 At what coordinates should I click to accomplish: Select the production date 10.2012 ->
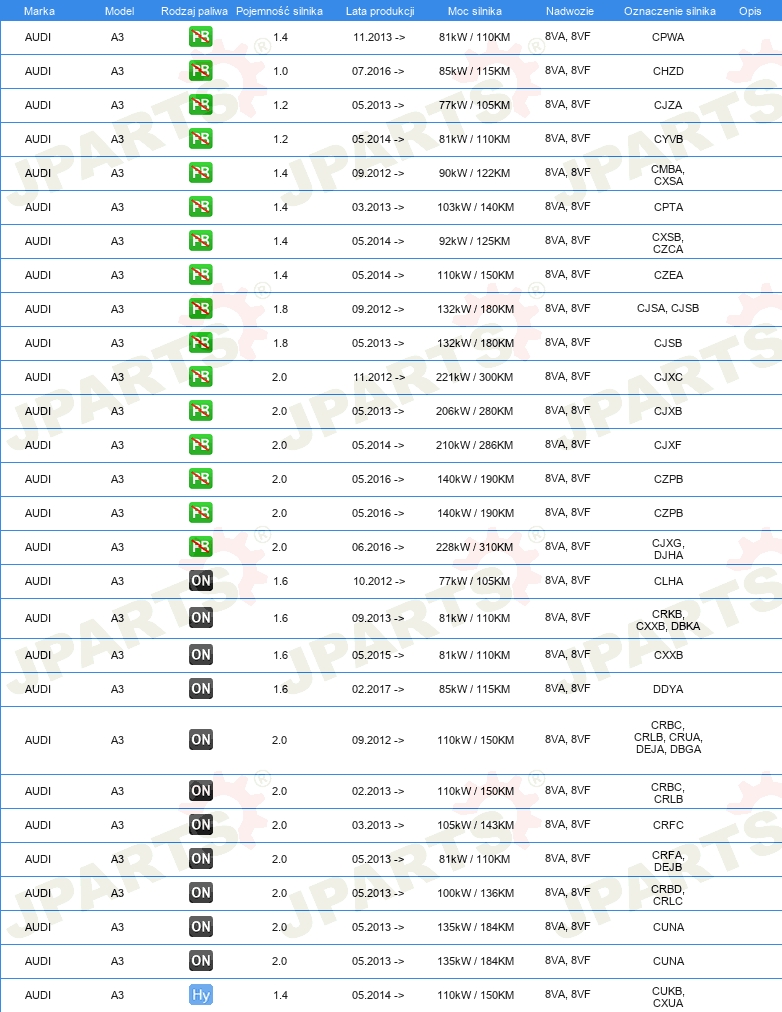pyautogui.click(x=379, y=581)
